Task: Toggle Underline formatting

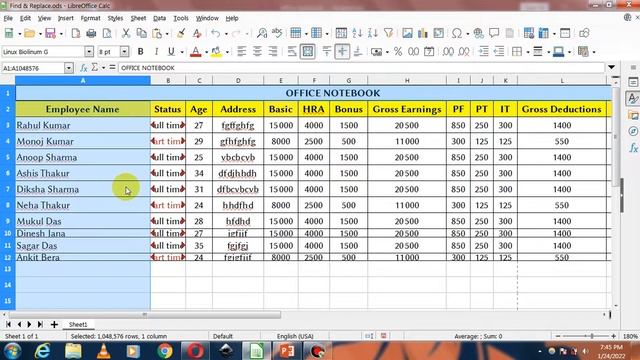Action: (x=171, y=52)
